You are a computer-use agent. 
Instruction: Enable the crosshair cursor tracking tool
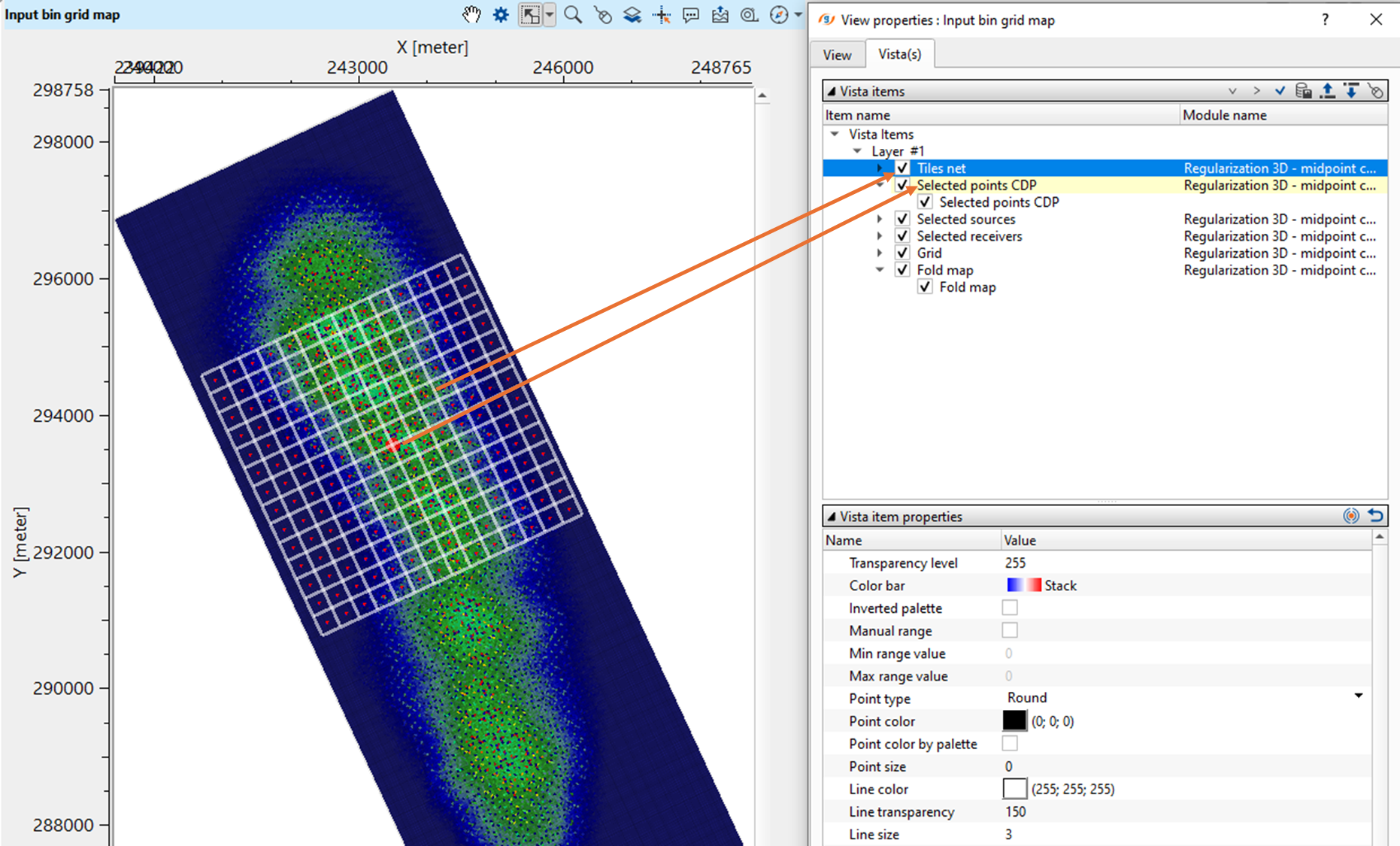(662, 14)
